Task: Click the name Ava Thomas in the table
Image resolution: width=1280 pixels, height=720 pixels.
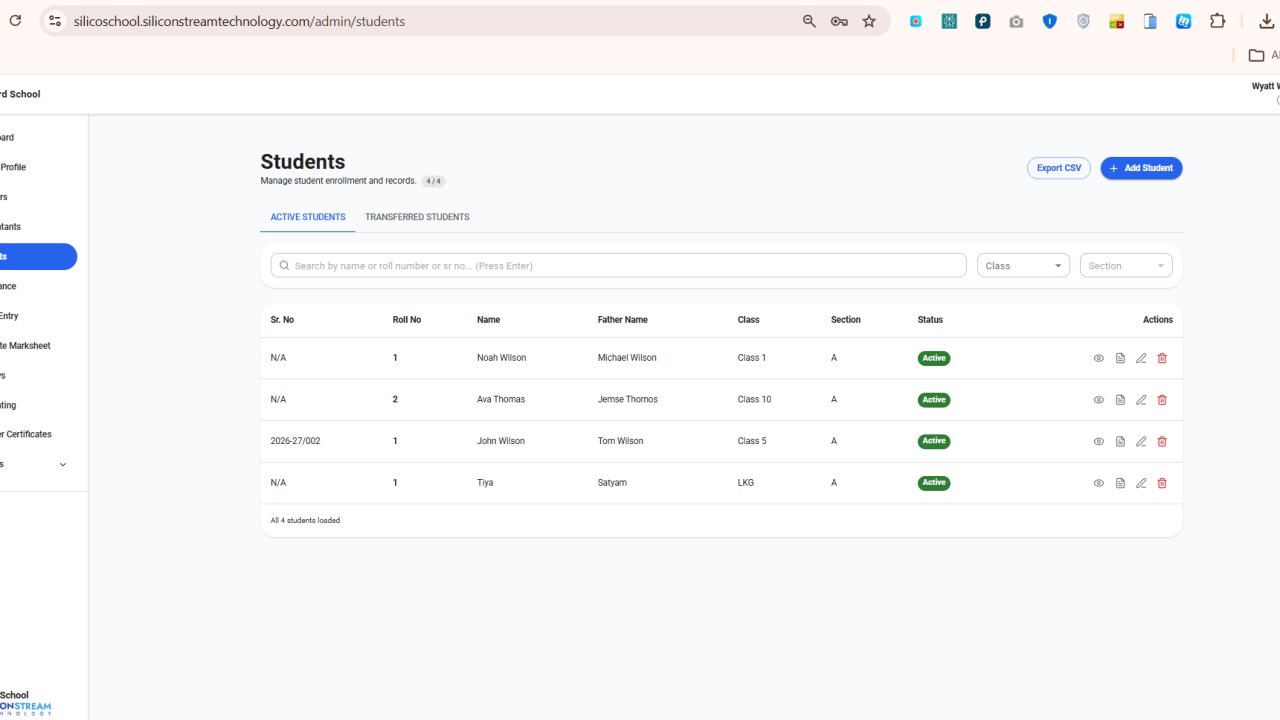Action: click(501, 400)
